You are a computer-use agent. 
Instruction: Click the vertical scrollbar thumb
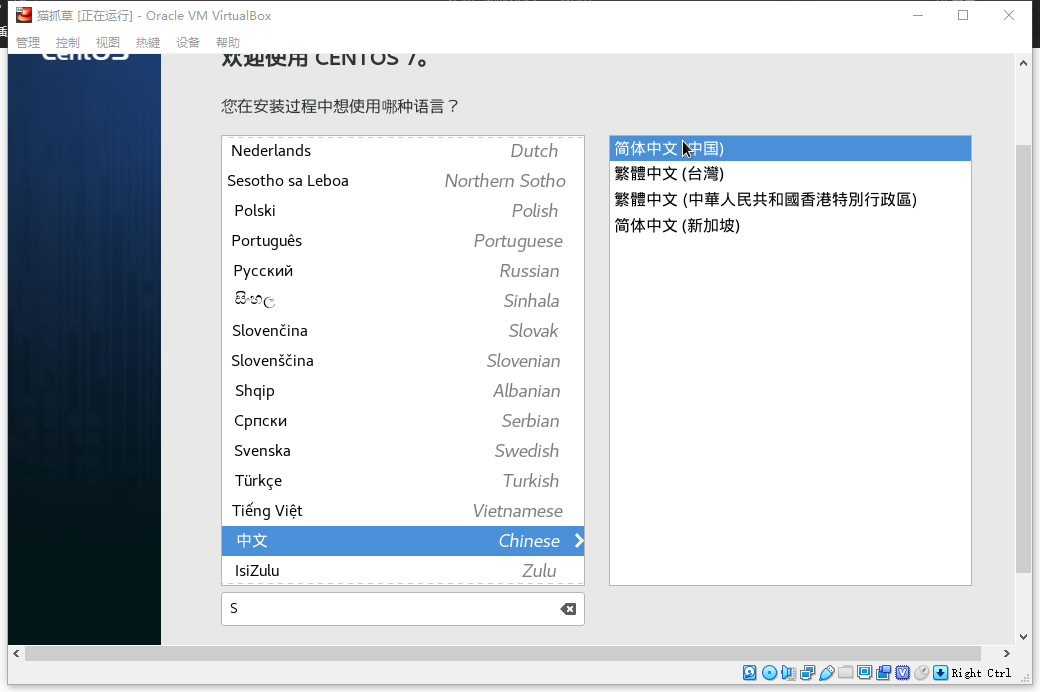click(x=1023, y=358)
